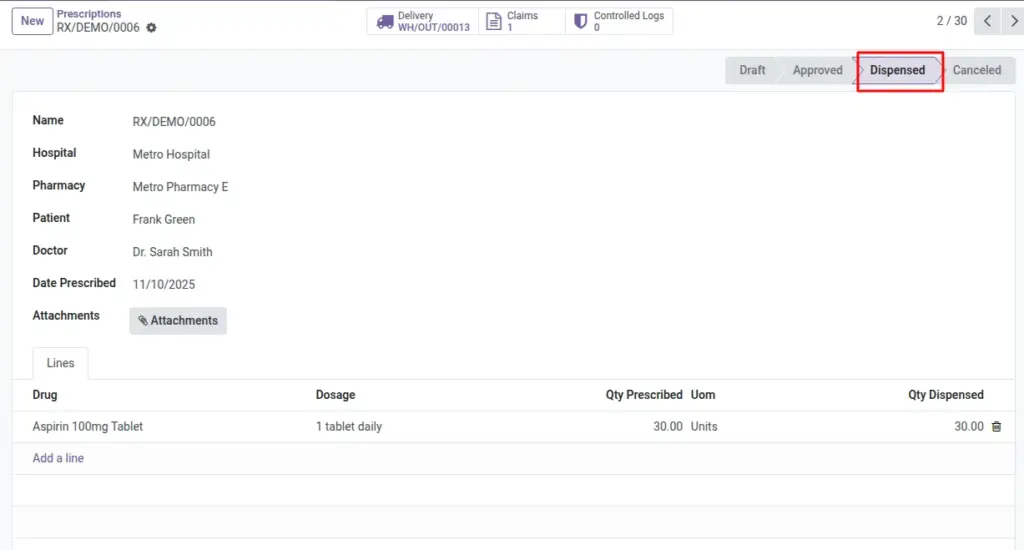Sort by the Drug column header
The image size is (1024, 550).
[45, 395]
